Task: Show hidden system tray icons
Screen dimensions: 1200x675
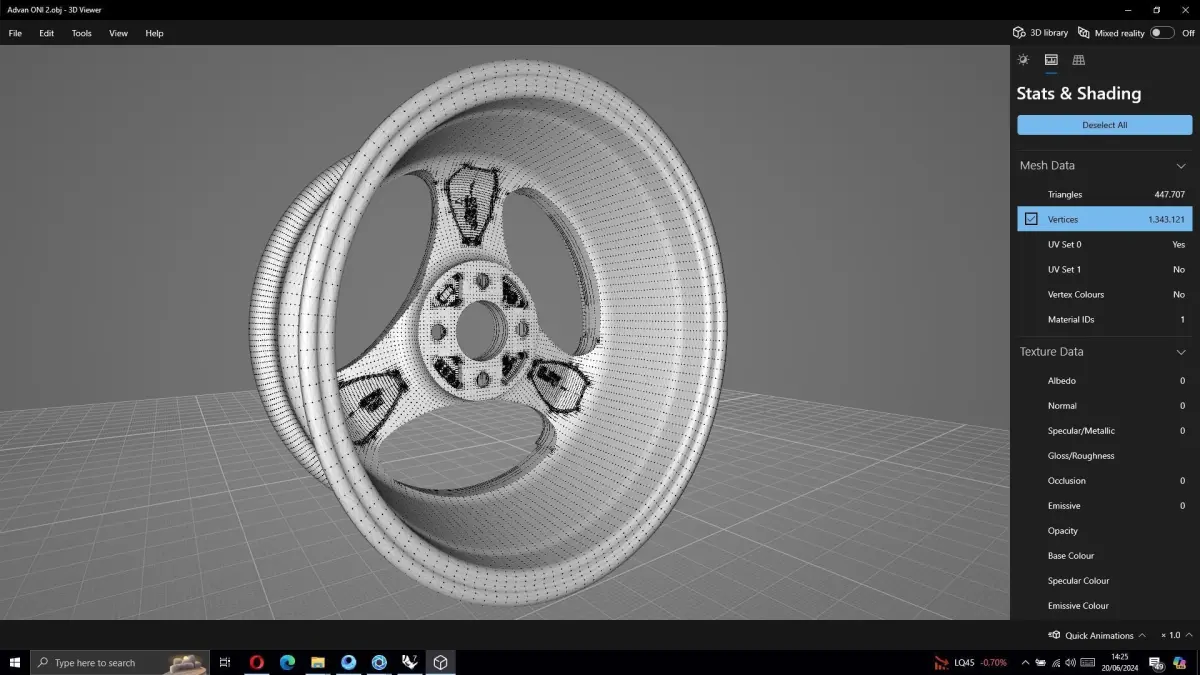Action: [1025, 662]
